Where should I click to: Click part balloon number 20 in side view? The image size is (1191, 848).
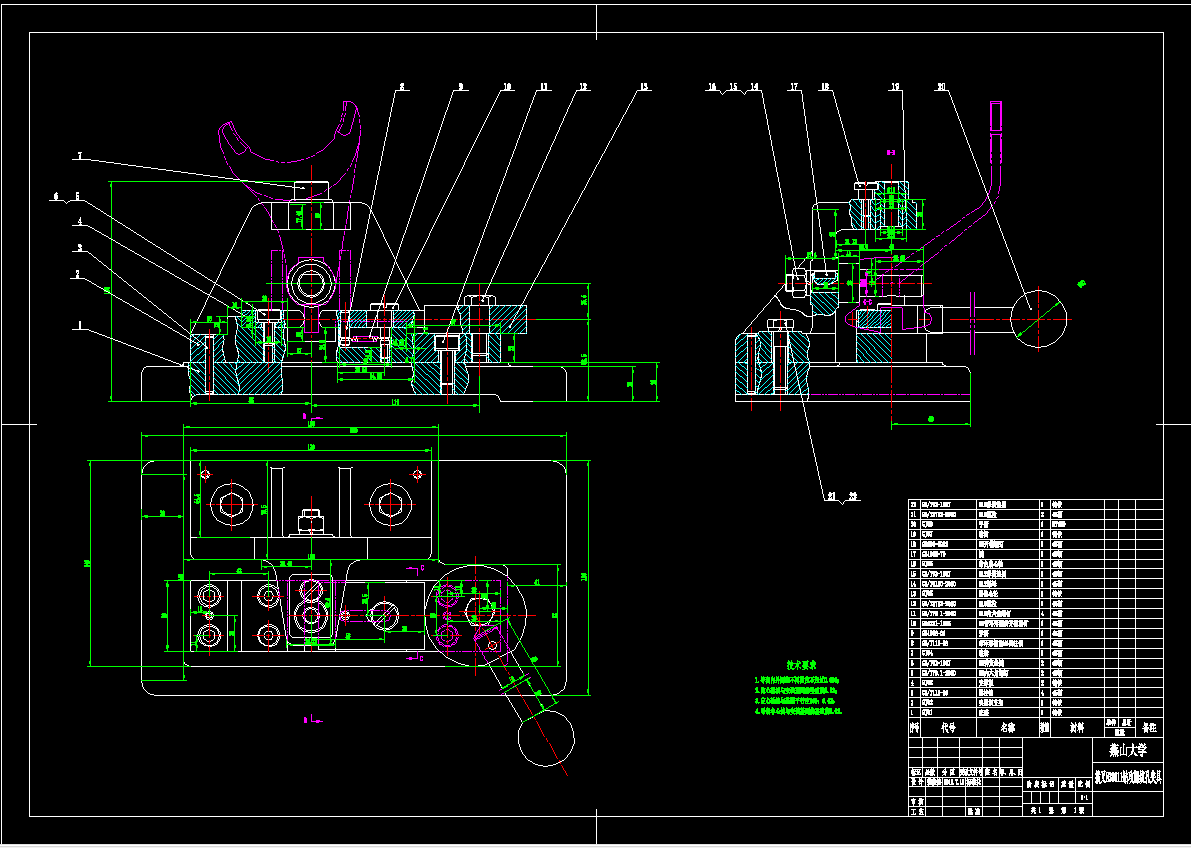(x=942, y=87)
